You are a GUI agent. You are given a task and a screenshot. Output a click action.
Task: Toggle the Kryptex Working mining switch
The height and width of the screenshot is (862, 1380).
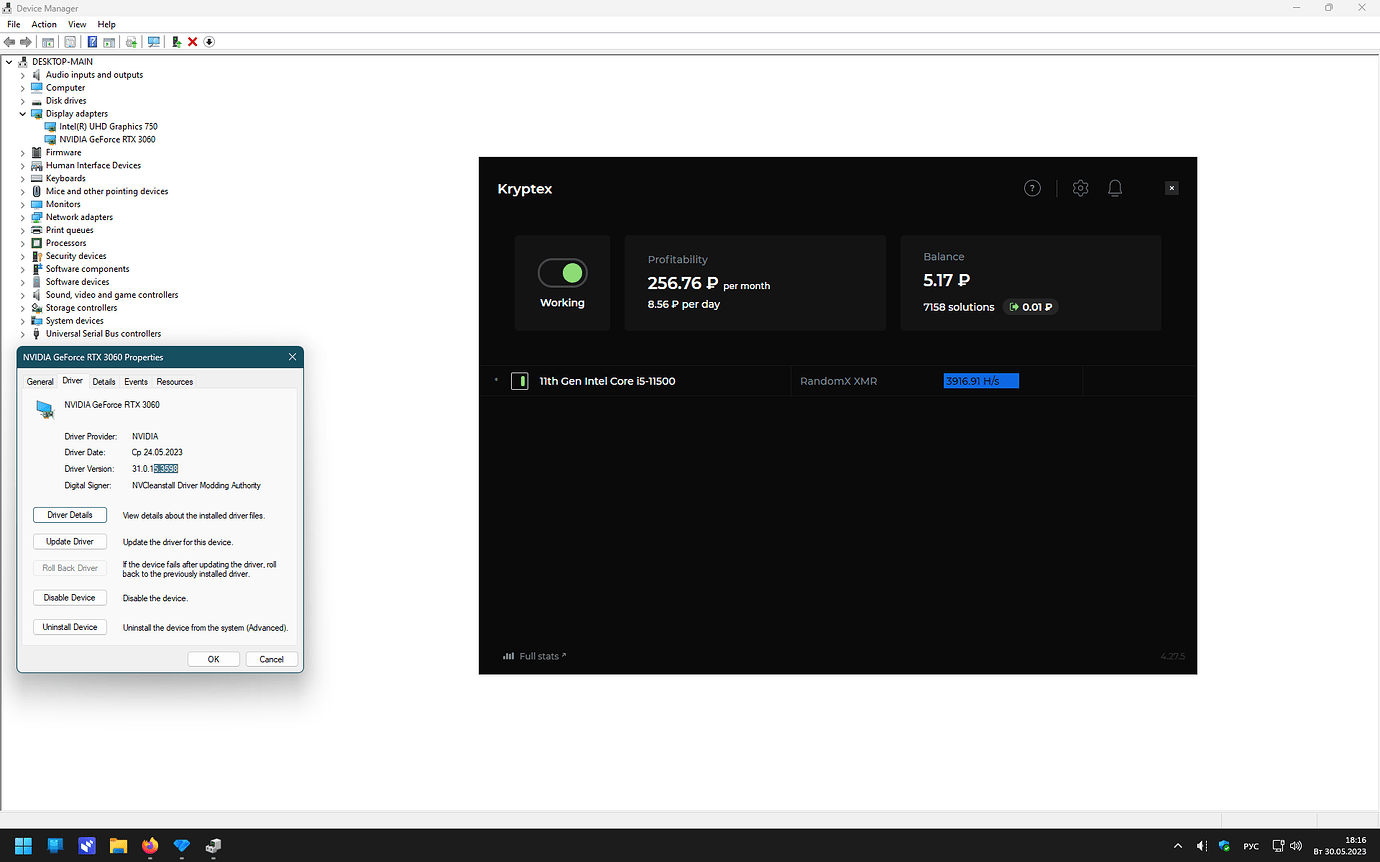point(562,273)
